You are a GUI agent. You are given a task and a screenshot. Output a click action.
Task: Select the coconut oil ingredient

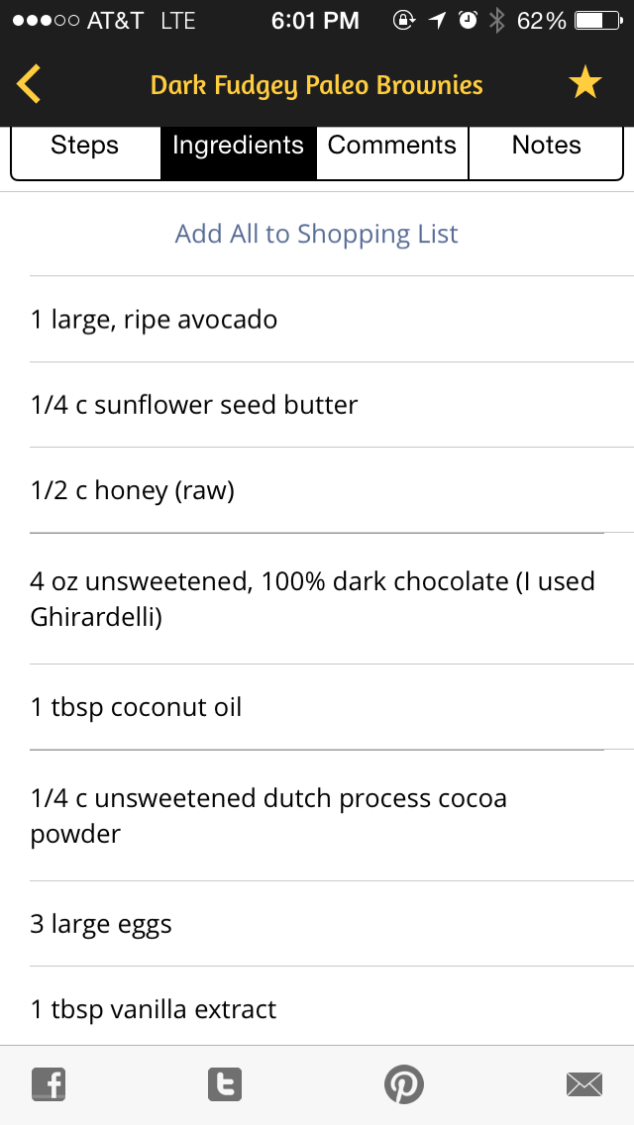click(x=317, y=707)
